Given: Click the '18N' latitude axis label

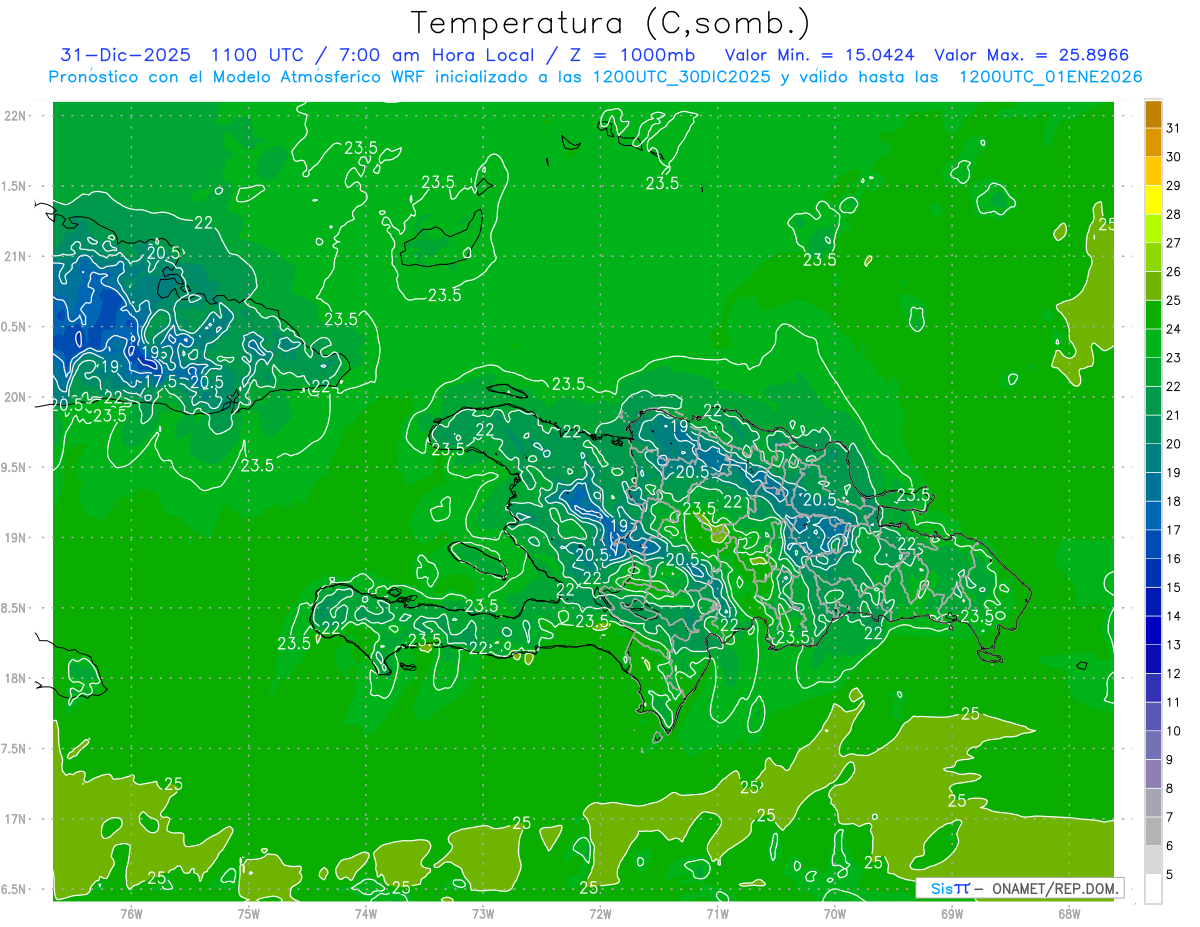Looking at the screenshot, I should coord(15,679).
